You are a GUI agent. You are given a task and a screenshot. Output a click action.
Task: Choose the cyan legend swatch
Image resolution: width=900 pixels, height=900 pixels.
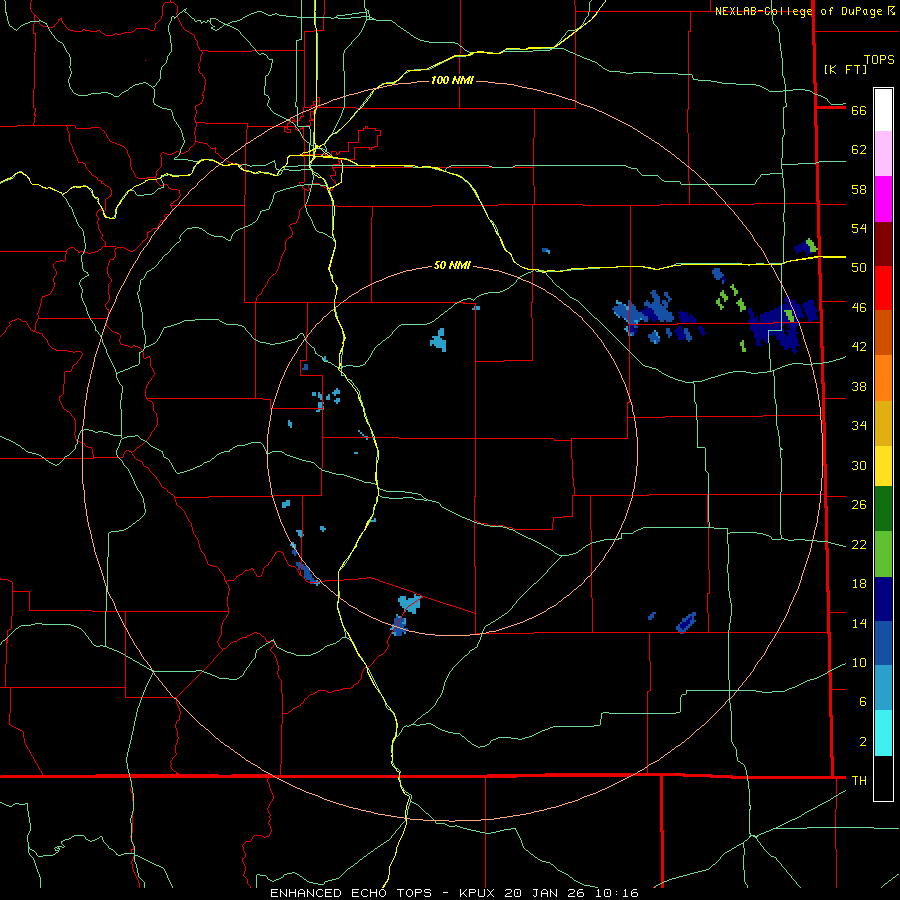click(883, 733)
